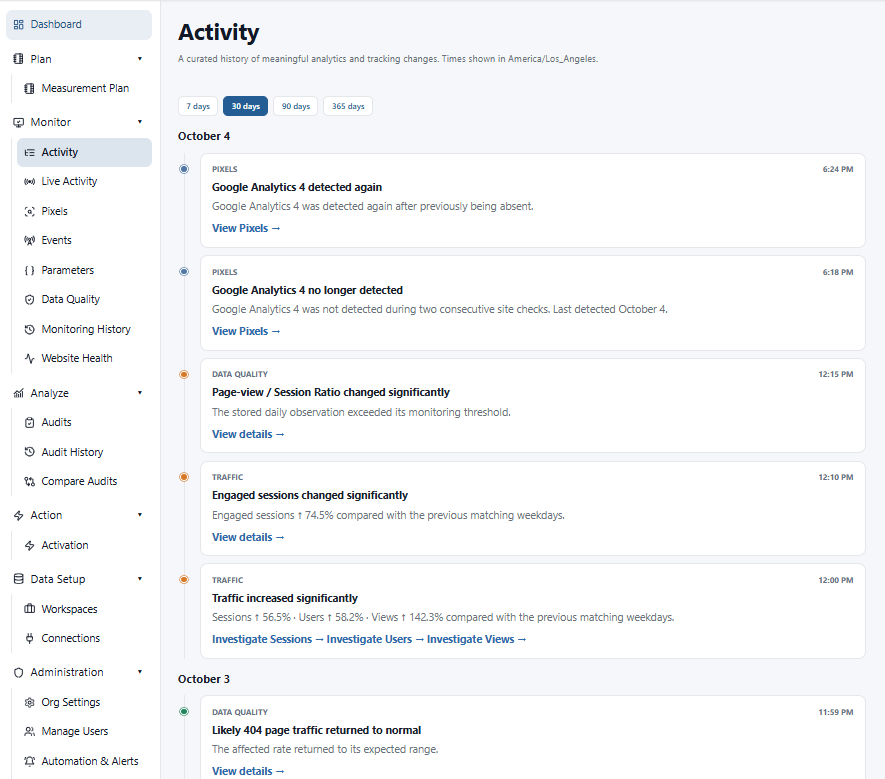Screen dimensions: 885x779
Task: Click the 12:00 PM timestamp
Action: (836, 580)
